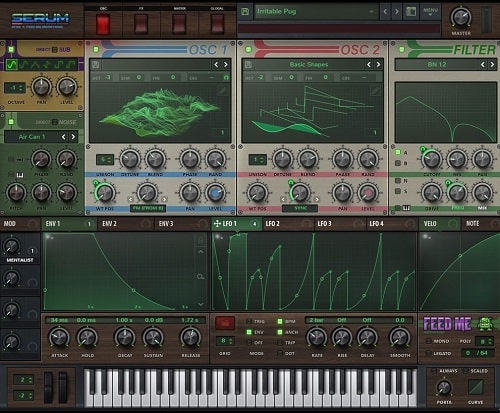
Task: Click the OSC 2 SYNC warp mode label
Action: (x=300, y=209)
